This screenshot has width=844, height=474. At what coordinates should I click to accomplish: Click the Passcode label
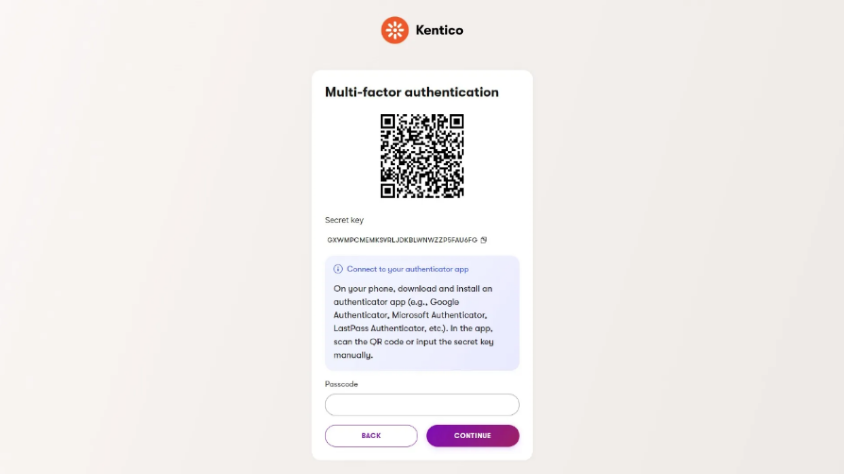[341, 384]
